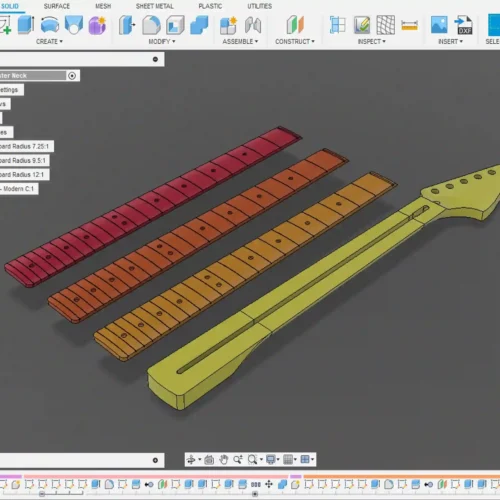The height and width of the screenshot is (500, 500).
Task: Click the Zoom Window magnifier icon
Action: click(x=252, y=460)
